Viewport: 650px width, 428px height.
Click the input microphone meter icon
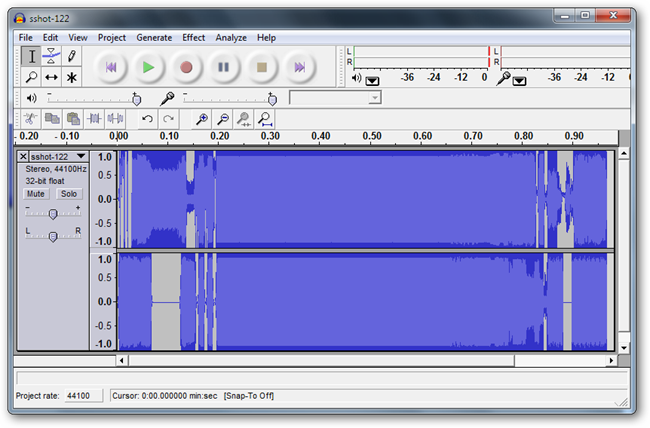(503, 78)
